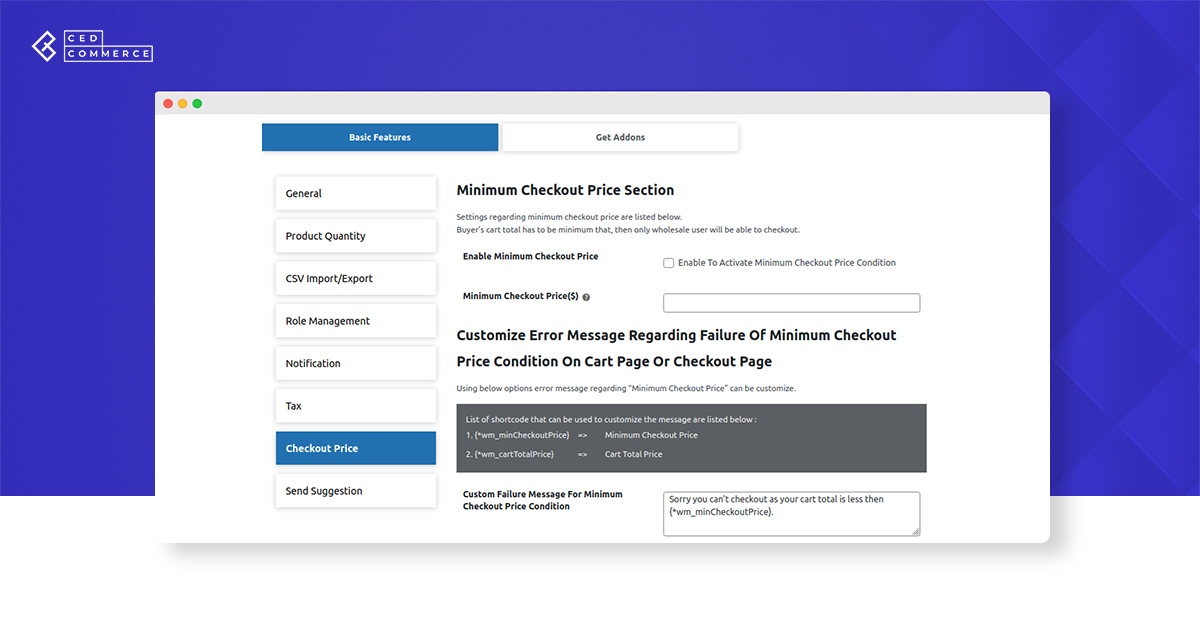This screenshot has height=628, width=1200.
Task: Select the Checkout Price sidebar item
Action: click(x=356, y=448)
